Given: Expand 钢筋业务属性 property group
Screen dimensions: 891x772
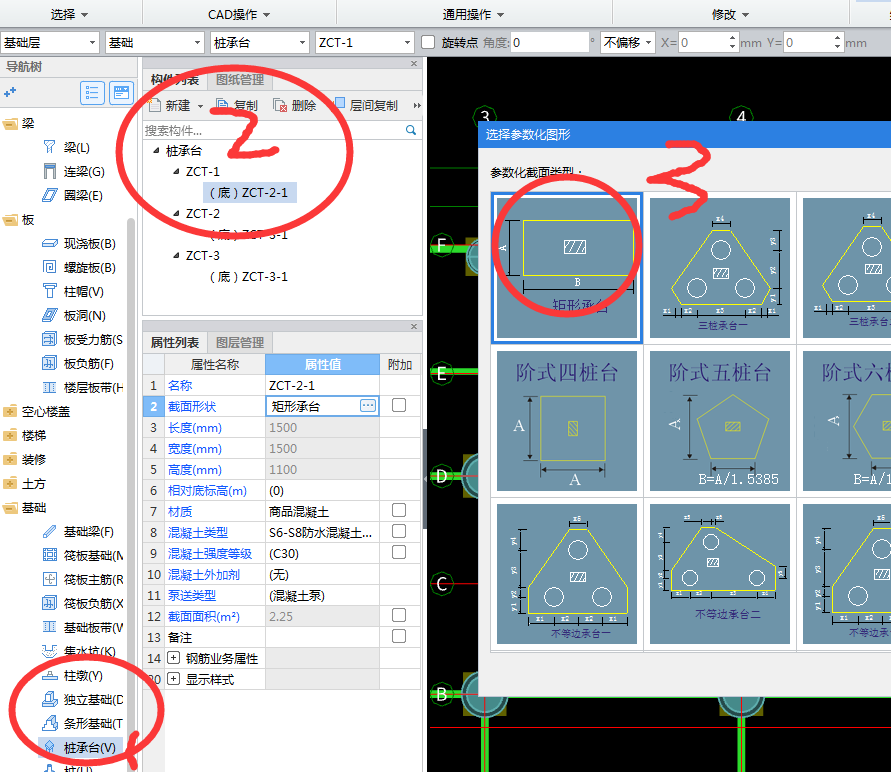Looking at the screenshot, I should [x=174, y=658].
